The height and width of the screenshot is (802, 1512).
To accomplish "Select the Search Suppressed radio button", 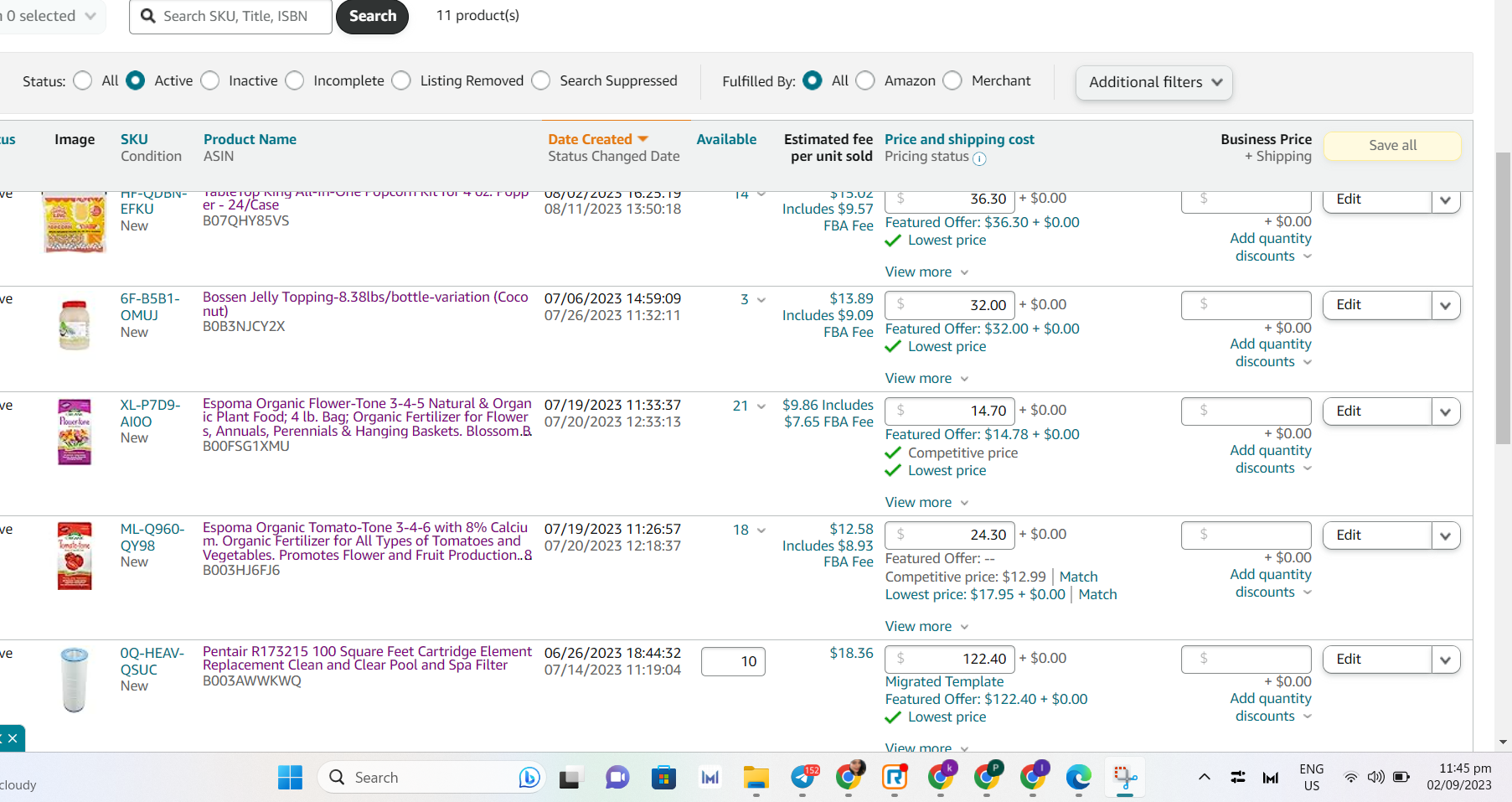I will (541, 80).
